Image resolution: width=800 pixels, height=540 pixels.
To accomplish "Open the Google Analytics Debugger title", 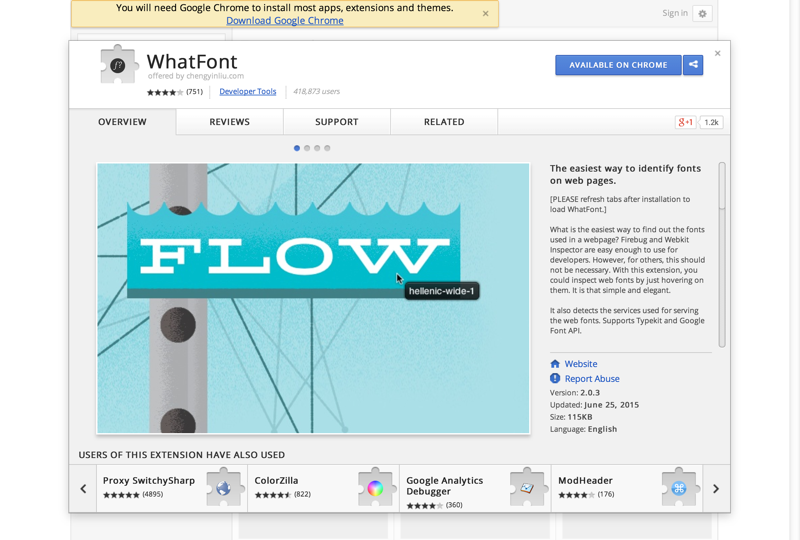I will coord(444,486).
